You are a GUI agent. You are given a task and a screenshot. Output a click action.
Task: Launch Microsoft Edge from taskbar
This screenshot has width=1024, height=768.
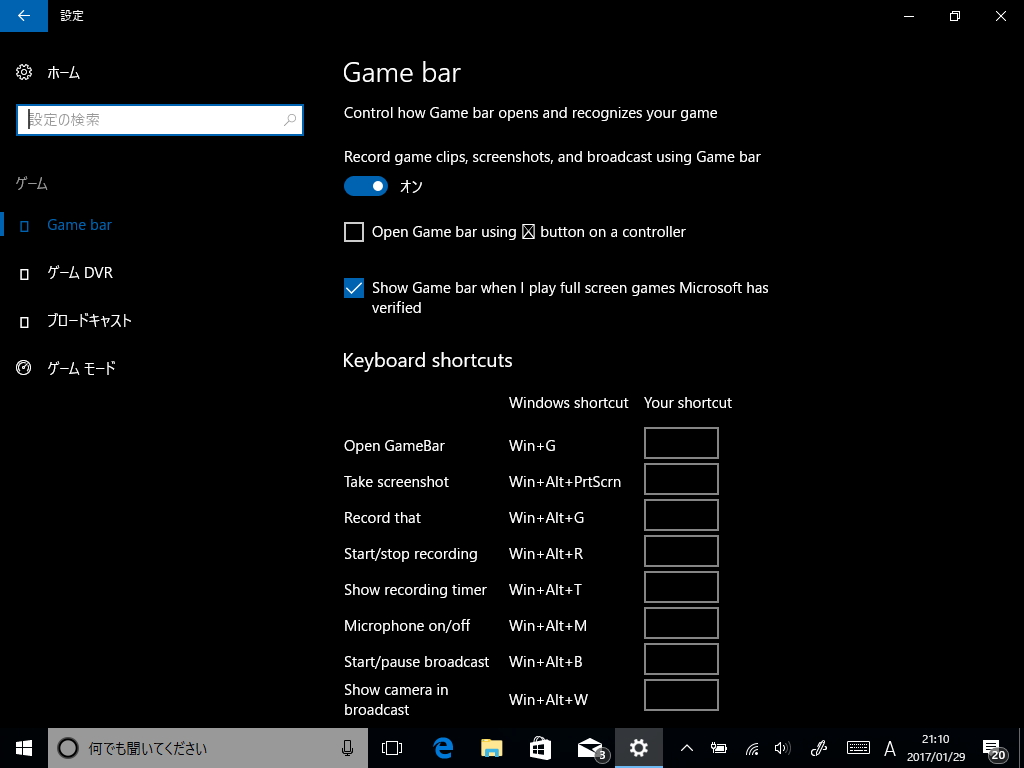(443, 748)
